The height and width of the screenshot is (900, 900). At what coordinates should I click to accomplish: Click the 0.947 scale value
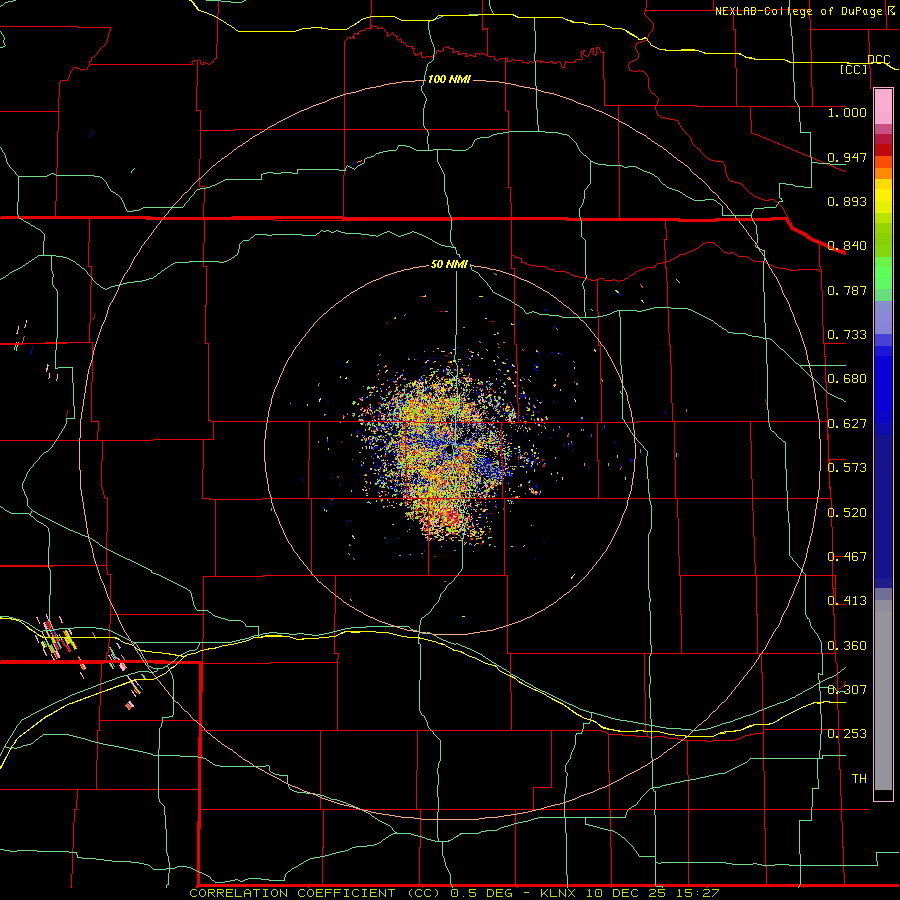847,157
